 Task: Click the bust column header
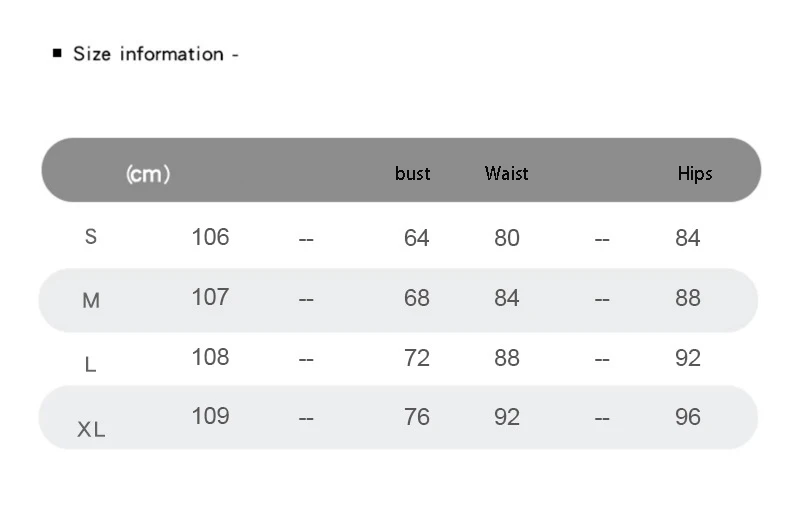(412, 173)
